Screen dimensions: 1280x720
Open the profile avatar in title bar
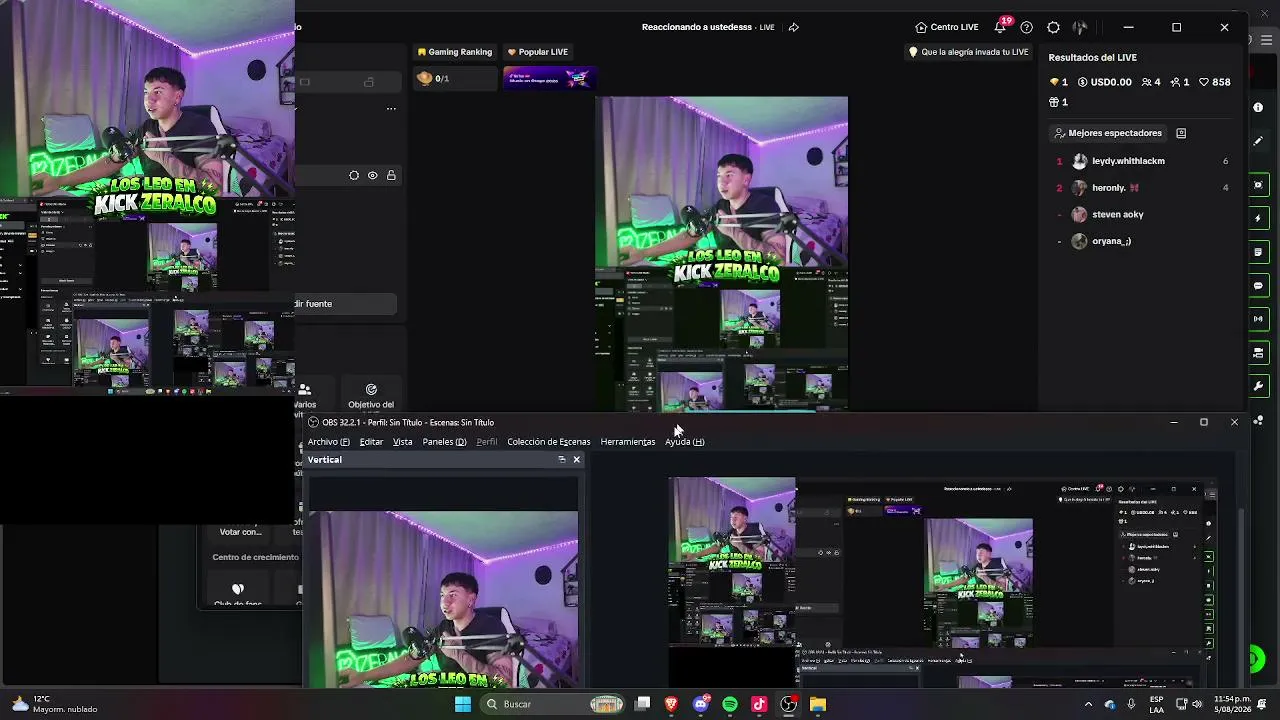1080,27
